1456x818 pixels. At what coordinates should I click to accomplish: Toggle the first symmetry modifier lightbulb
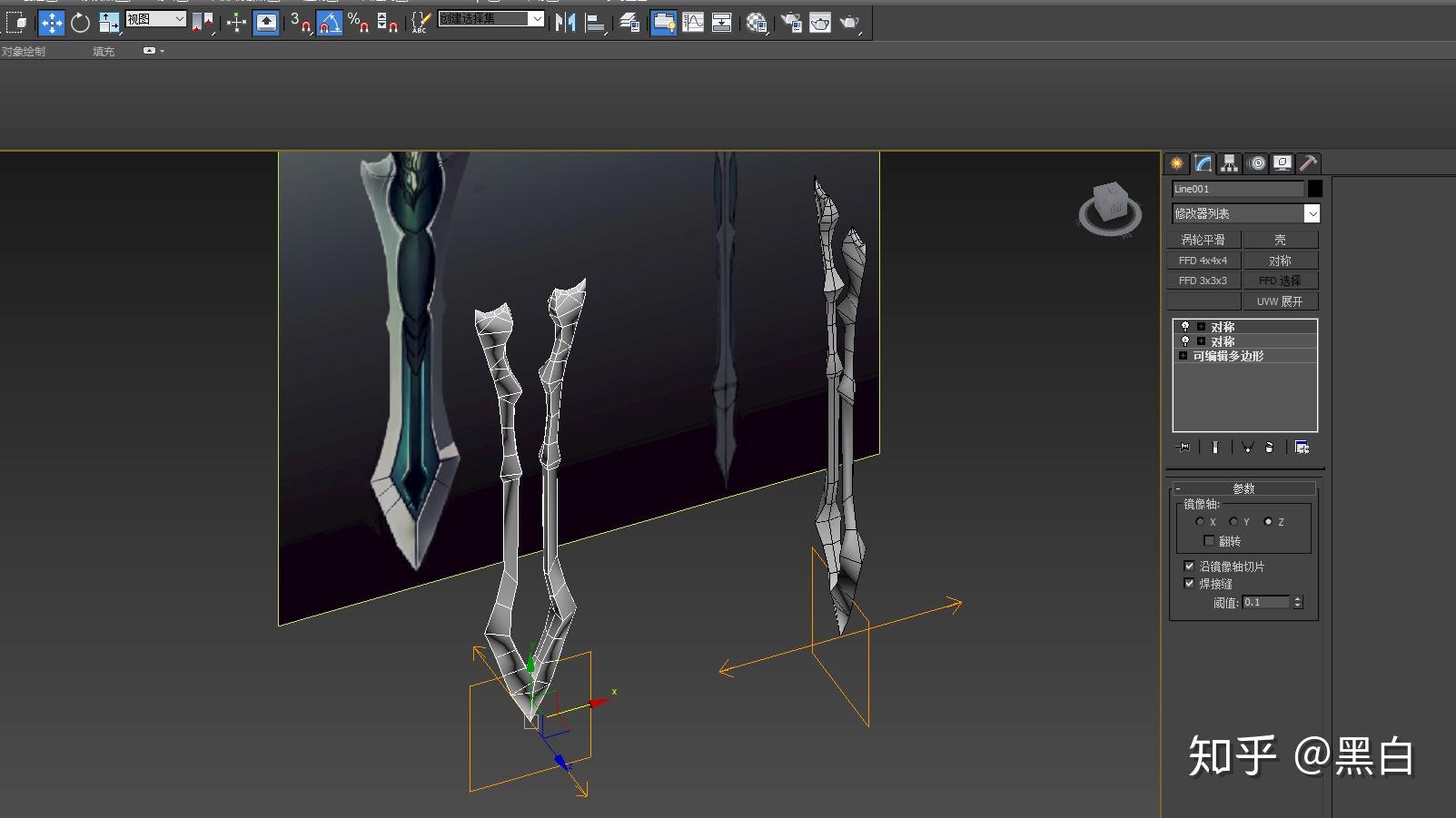pos(1184,327)
